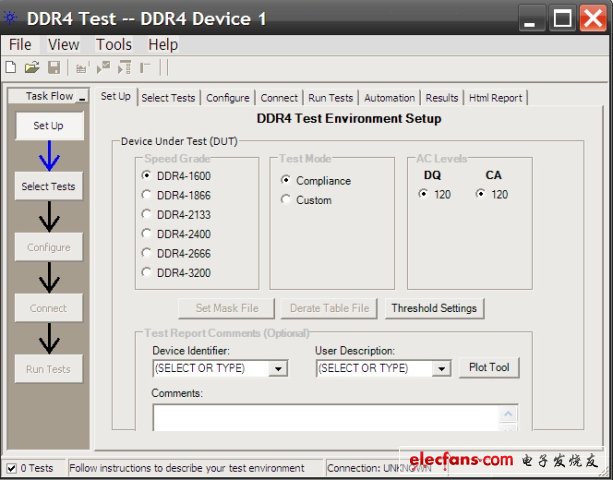Open the User Description dropdown list
This screenshot has width=613, height=480.
pos(441,369)
